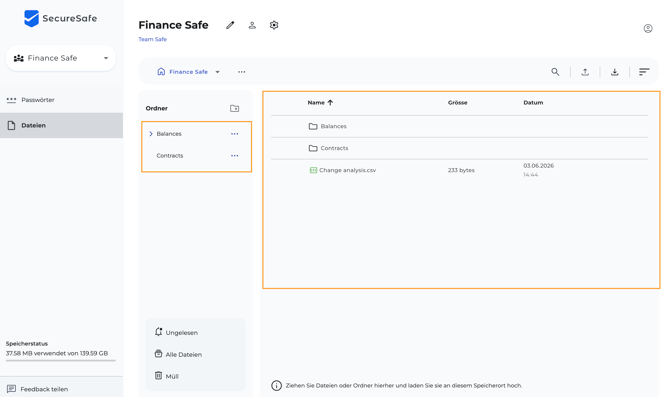
Task: Open the members person icon next to the title
Action: (252, 25)
